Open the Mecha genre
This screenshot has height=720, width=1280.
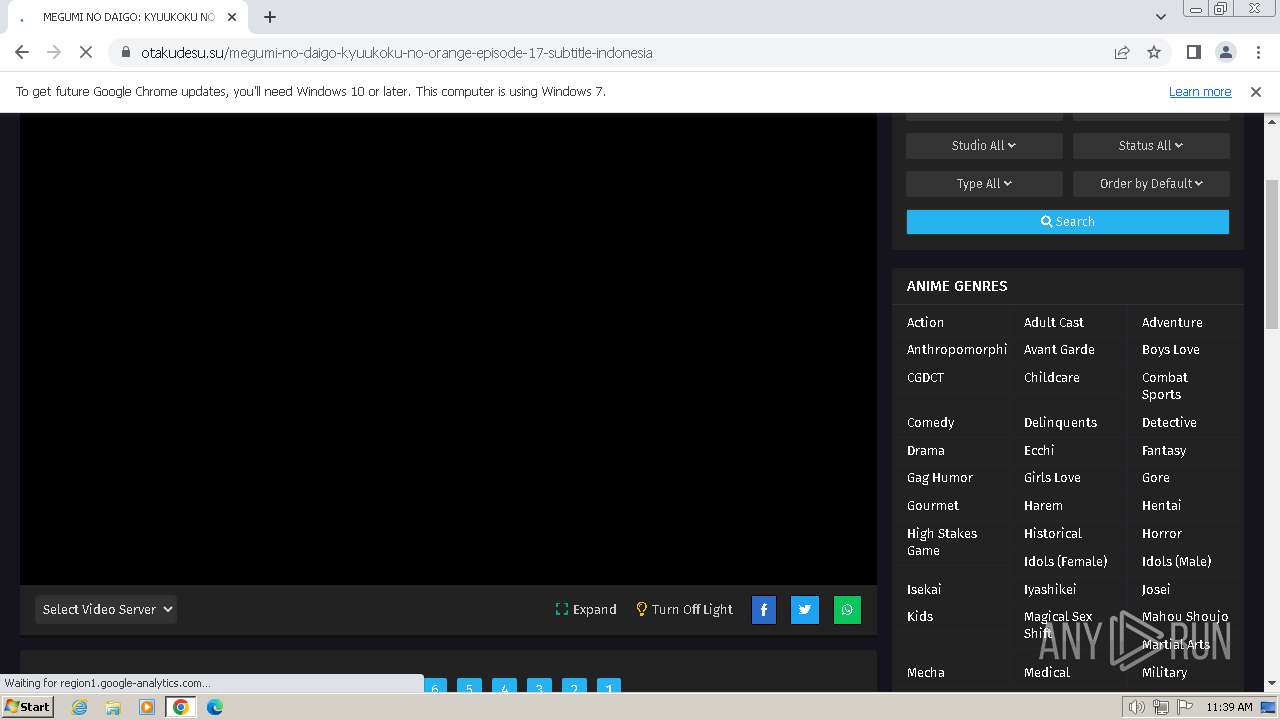(x=926, y=672)
